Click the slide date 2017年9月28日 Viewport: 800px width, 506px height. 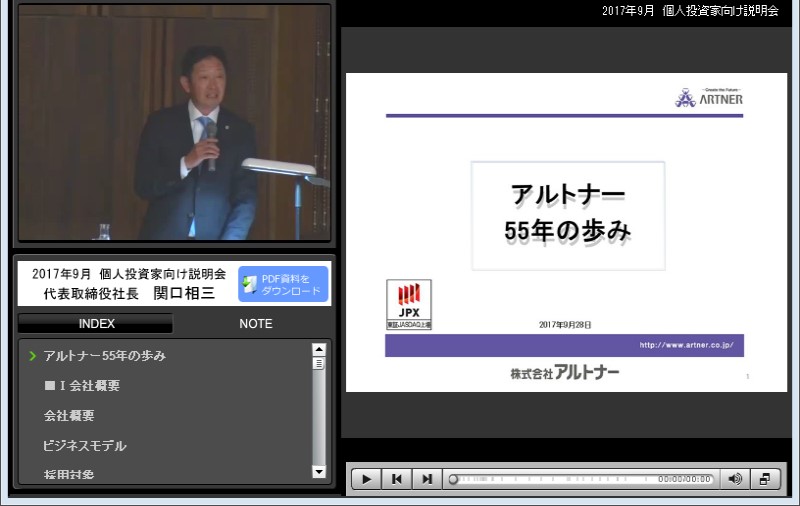(565, 325)
